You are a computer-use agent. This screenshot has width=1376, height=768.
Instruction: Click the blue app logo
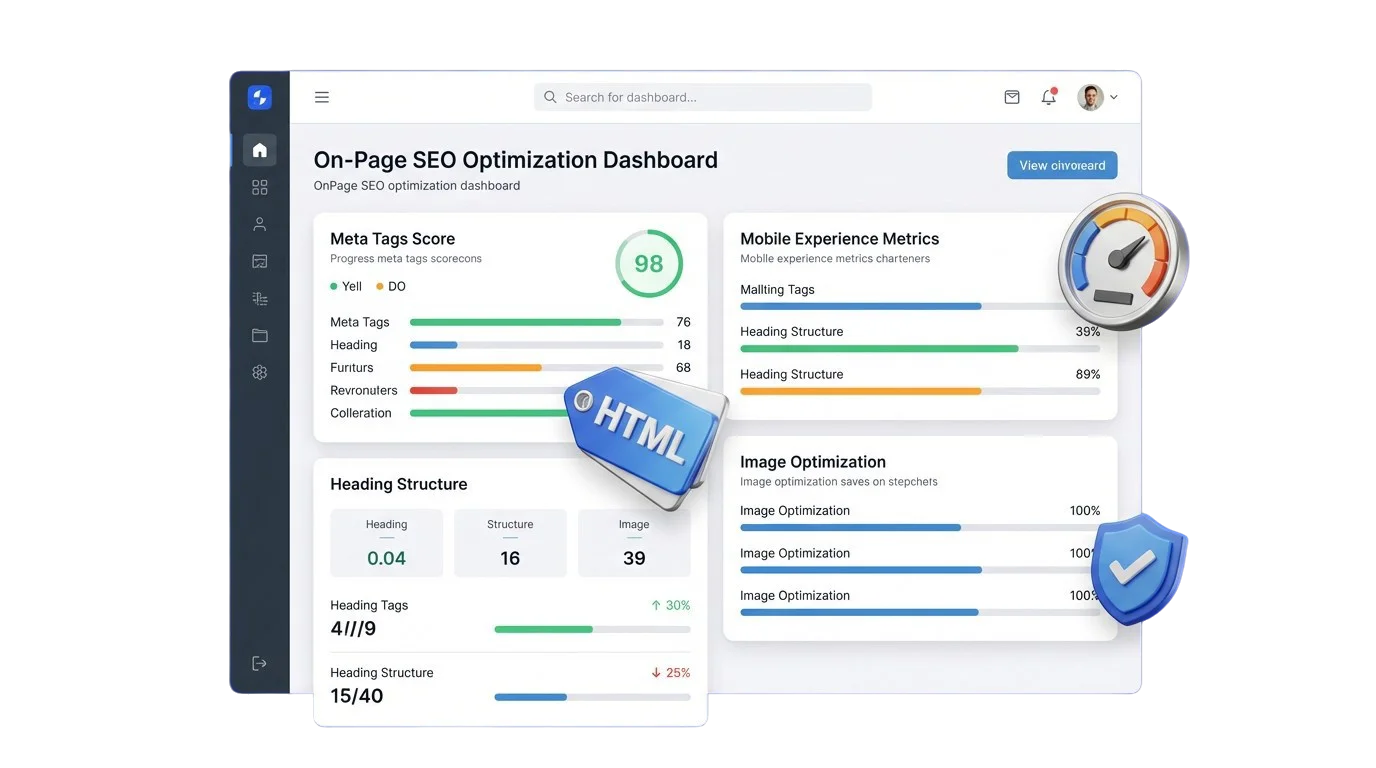[260, 97]
